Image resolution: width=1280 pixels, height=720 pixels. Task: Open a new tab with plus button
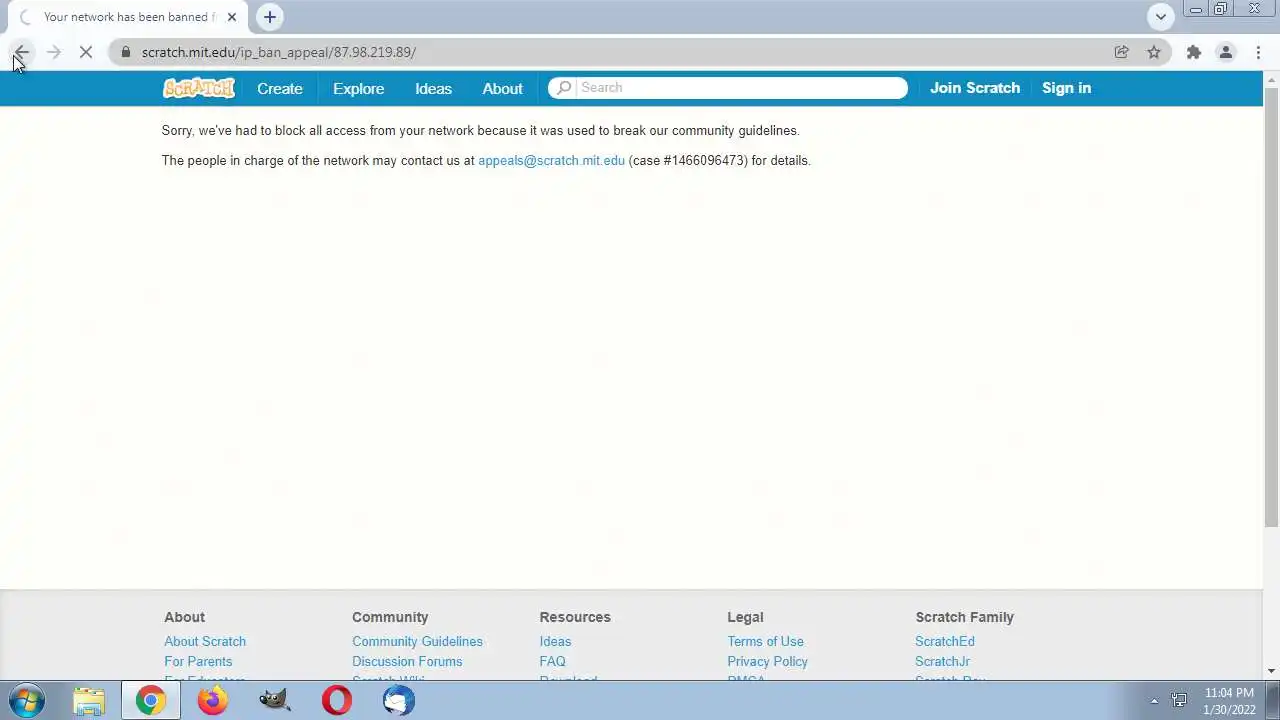[270, 17]
